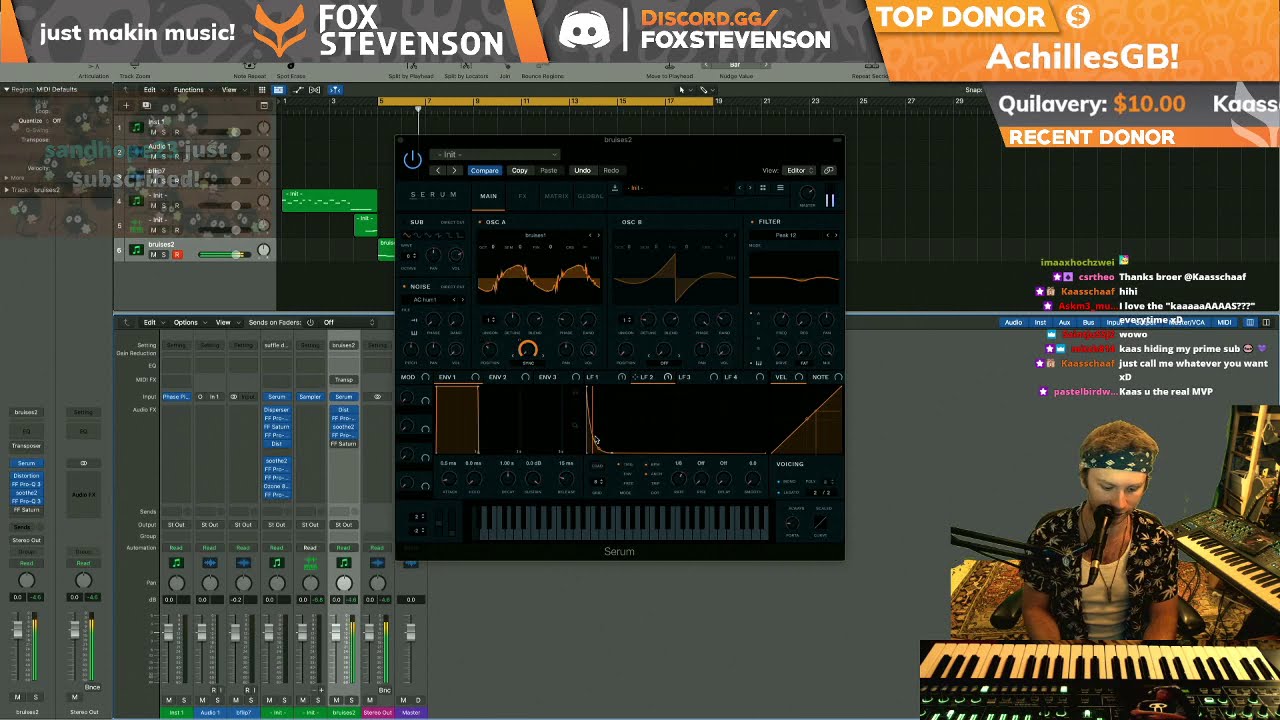Image resolution: width=1280 pixels, height=720 pixels.
Task: Click the green Init MIDI region on track 4
Action: 330,201
